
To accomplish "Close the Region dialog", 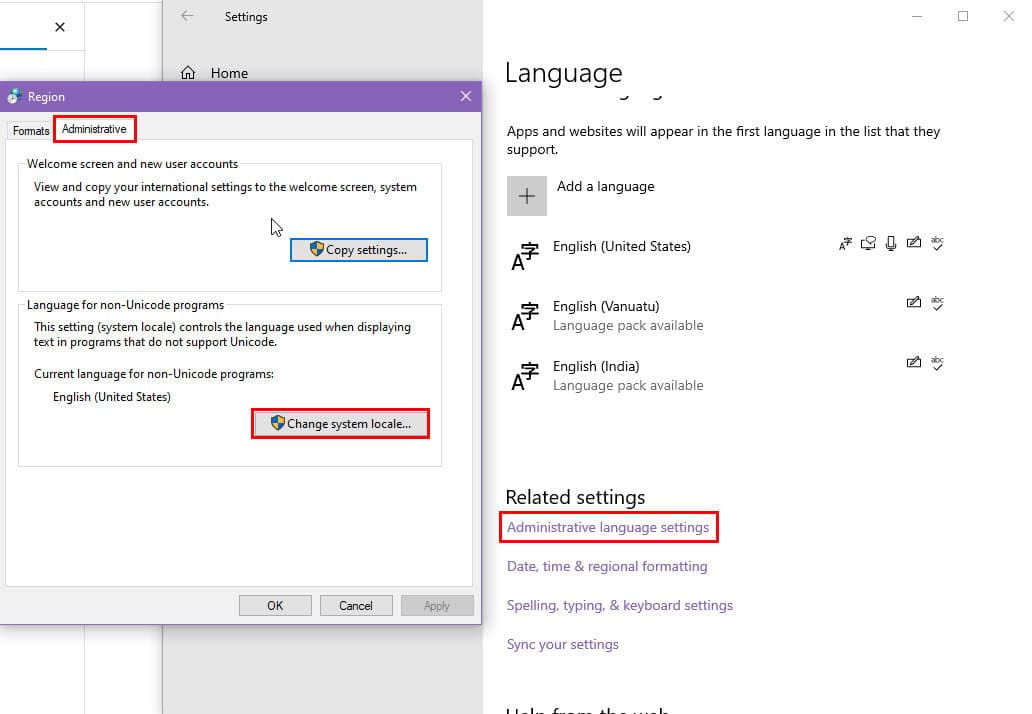I will 465,96.
